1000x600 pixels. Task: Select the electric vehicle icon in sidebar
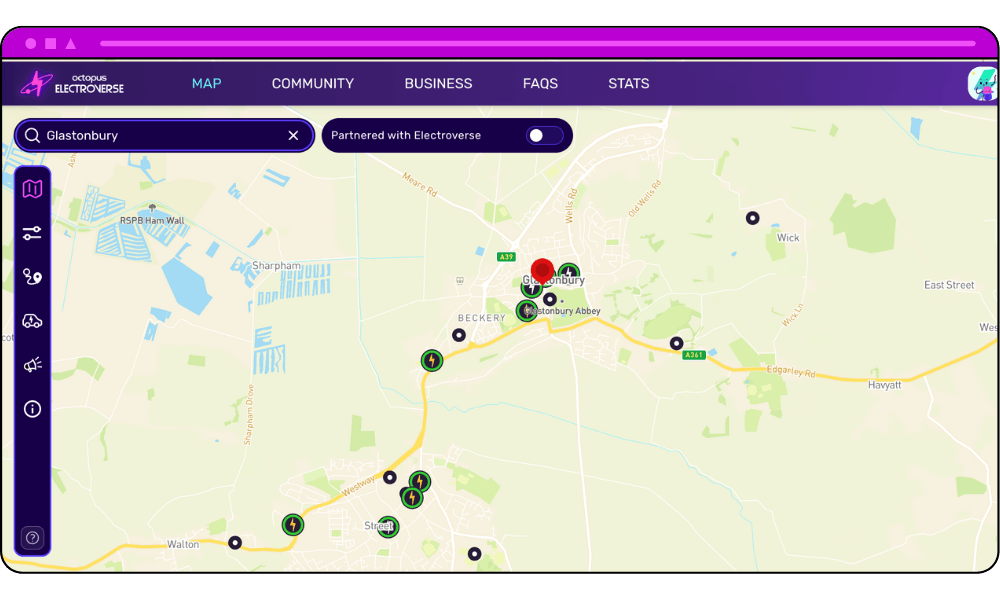33,321
